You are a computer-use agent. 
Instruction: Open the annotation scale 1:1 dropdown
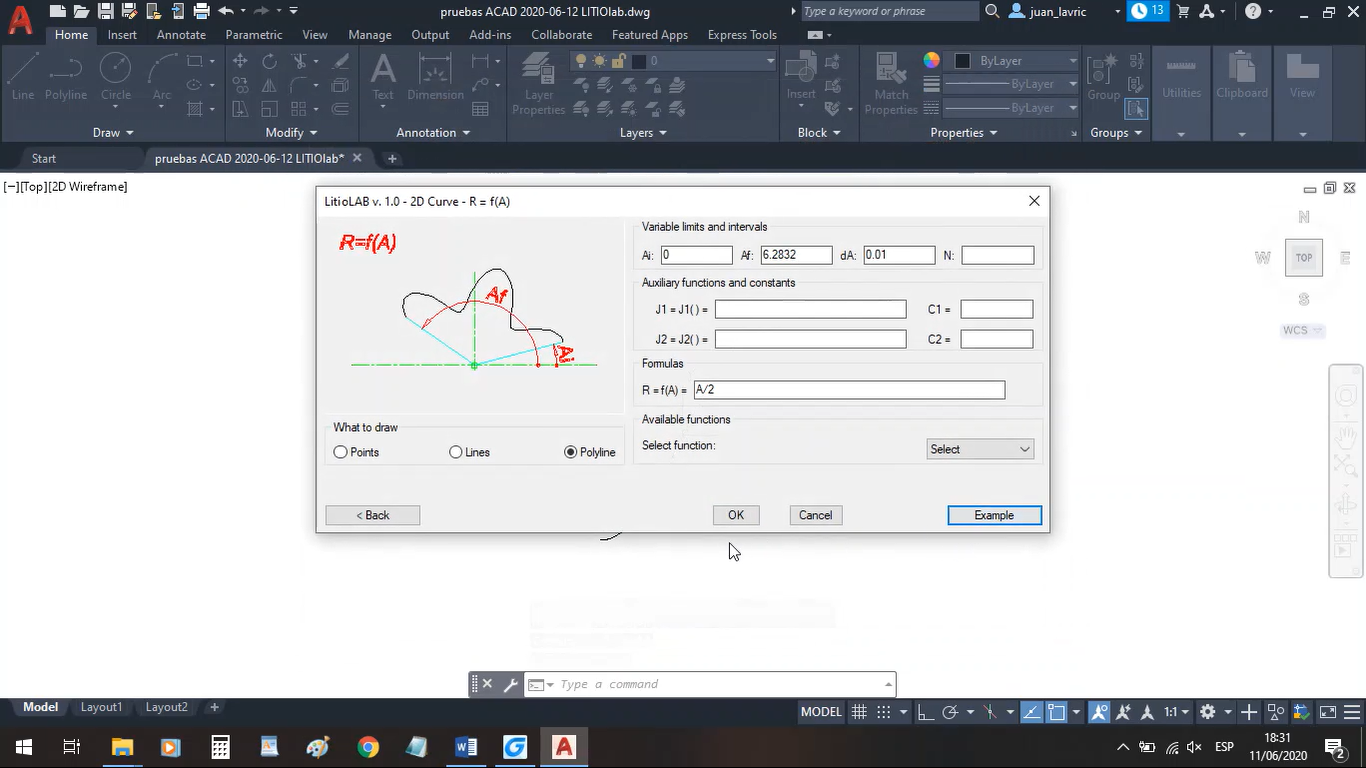(x=1175, y=712)
